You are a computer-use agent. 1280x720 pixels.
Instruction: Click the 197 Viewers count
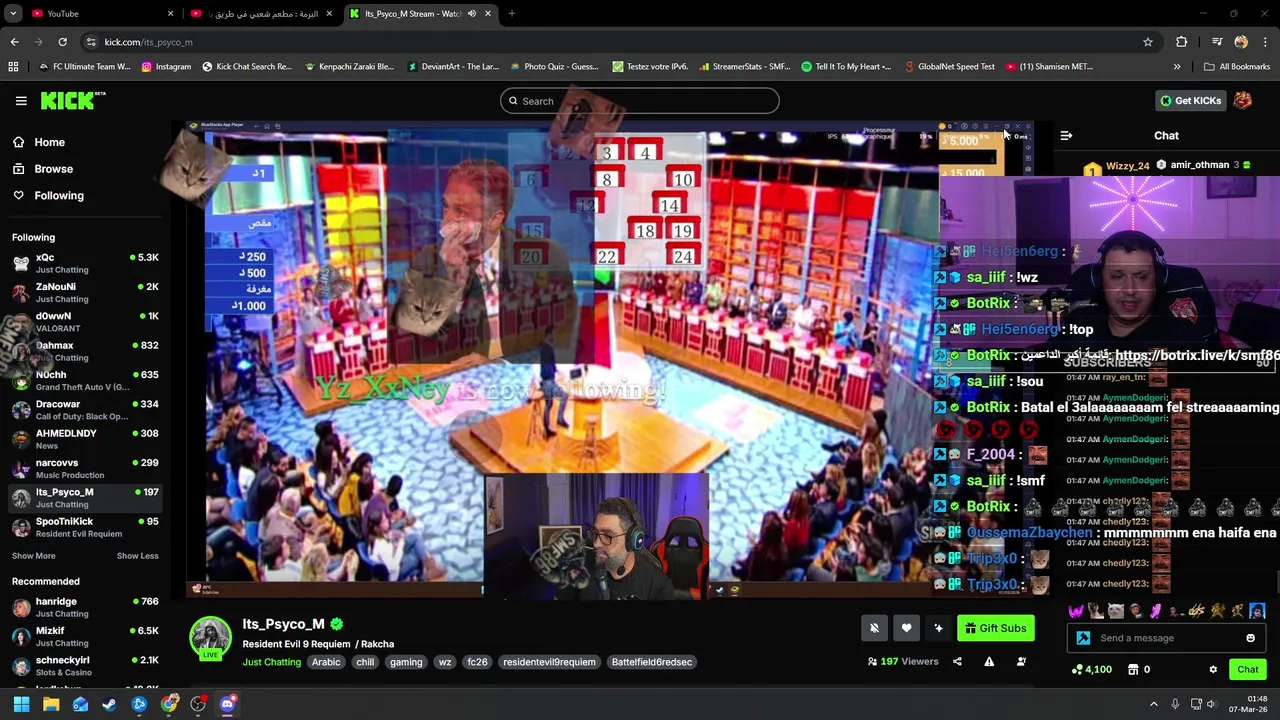[x=903, y=661]
